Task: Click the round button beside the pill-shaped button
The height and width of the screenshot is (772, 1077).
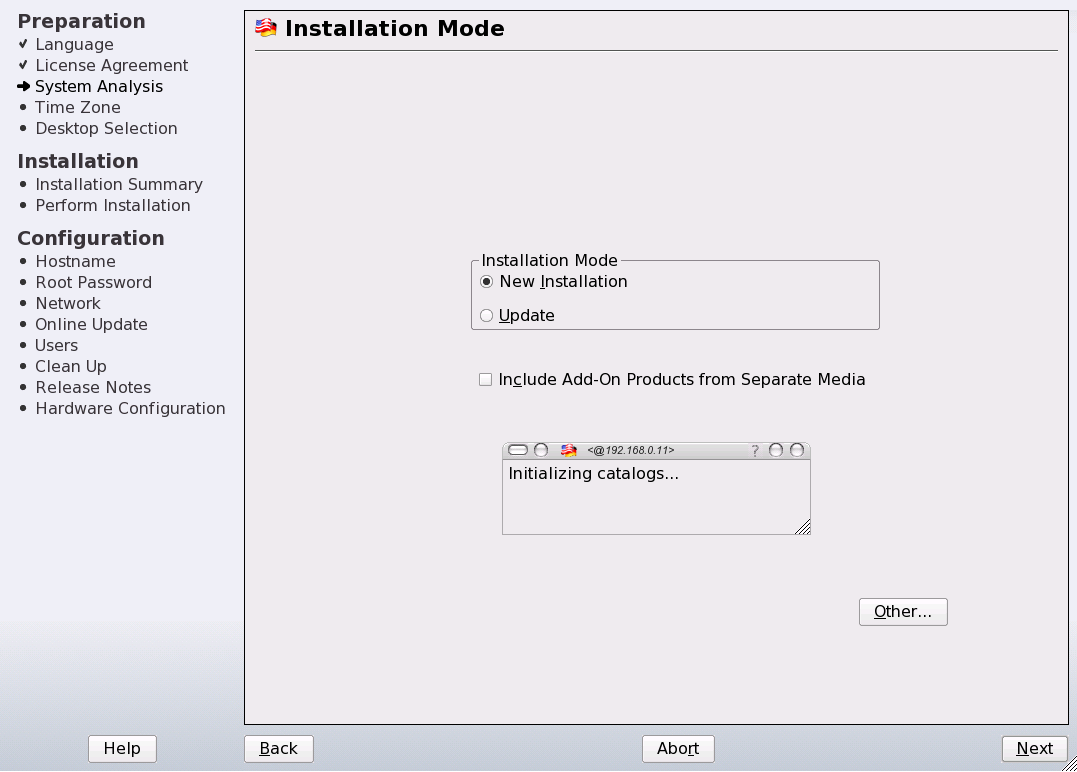Action: pyautogui.click(x=541, y=451)
